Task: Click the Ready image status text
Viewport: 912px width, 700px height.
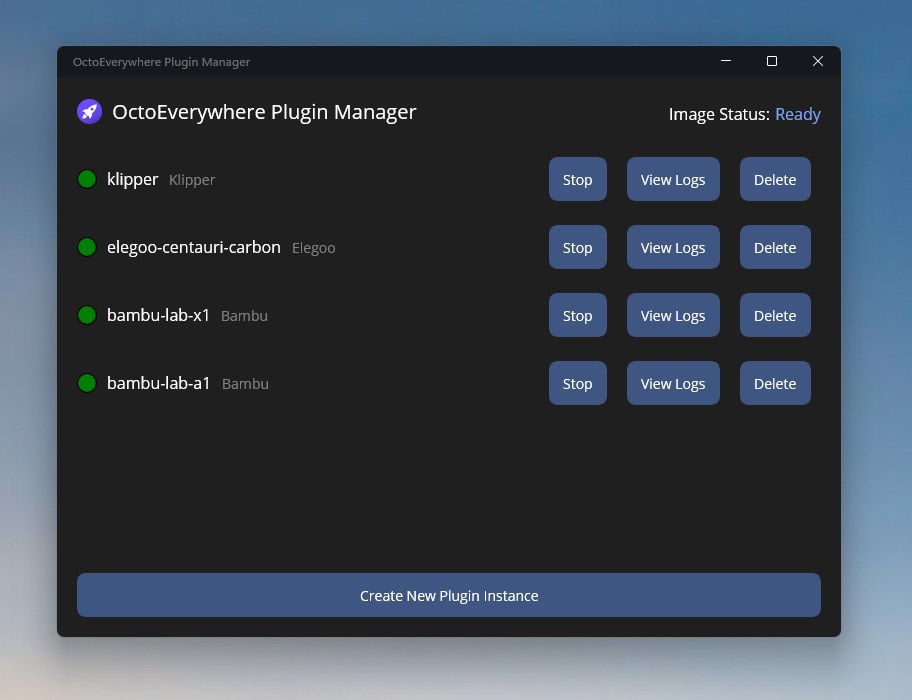Action: (797, 114)
